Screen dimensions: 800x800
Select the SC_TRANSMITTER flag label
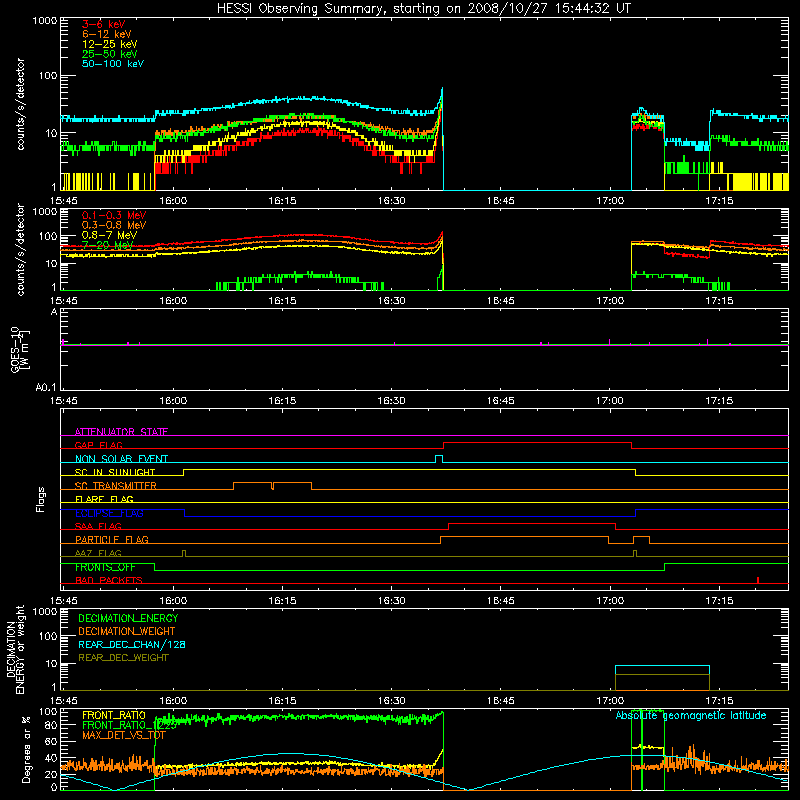[116, 486]
